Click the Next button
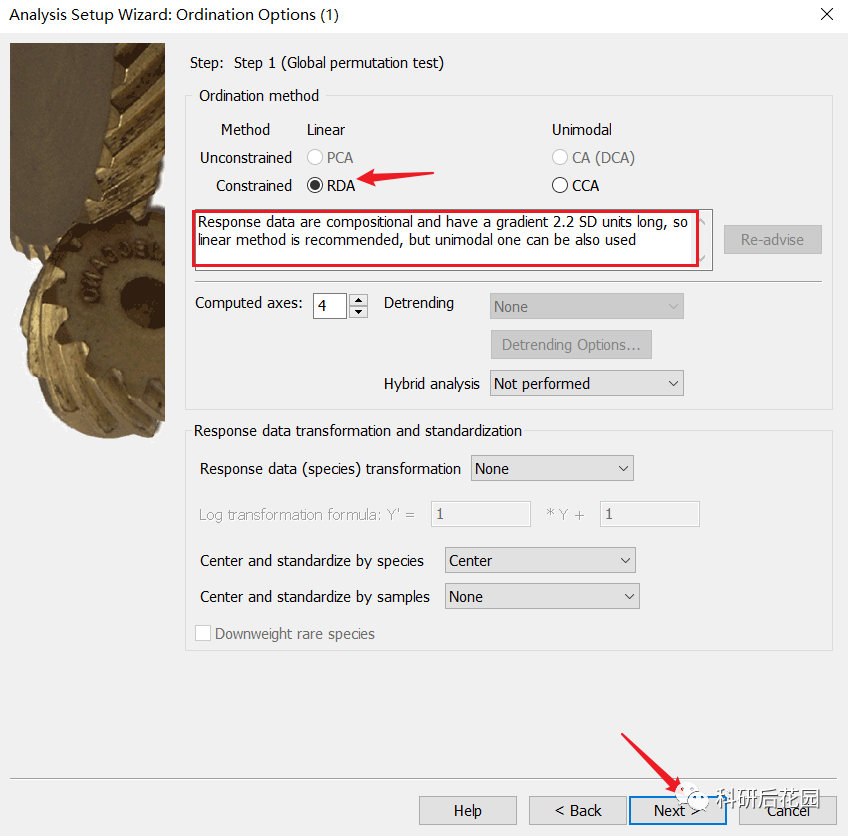848x836 pixels. pyautogui.click(x=677, y=810)
